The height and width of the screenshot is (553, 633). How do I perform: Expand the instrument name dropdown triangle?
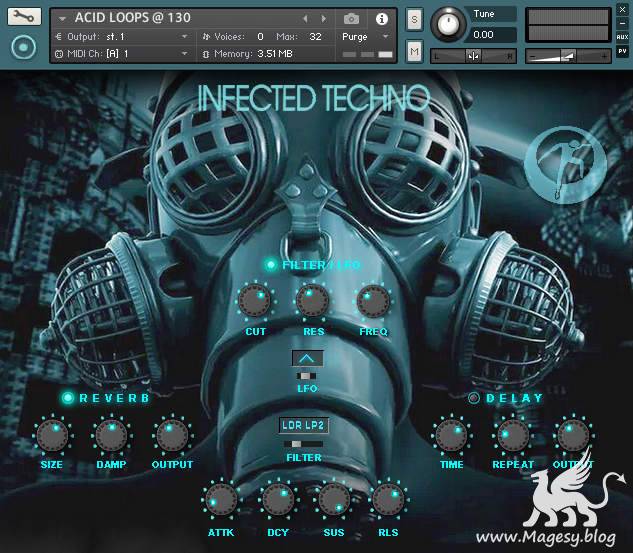(62, 19)
